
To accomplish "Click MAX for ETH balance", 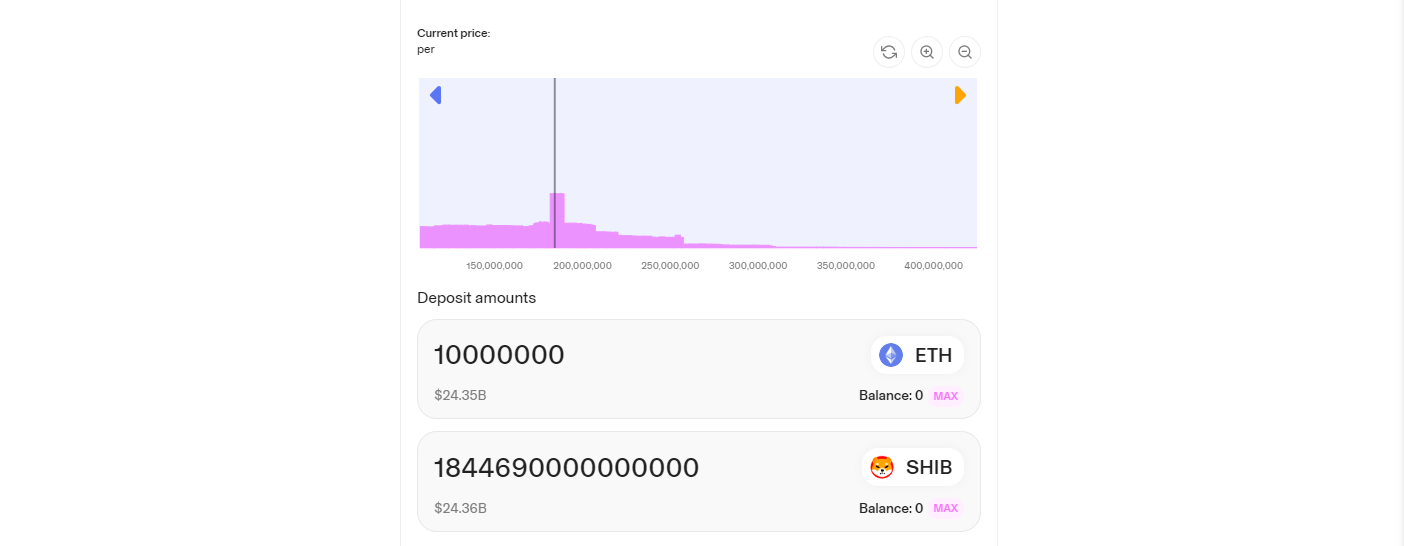I will [x=946, y=396].
